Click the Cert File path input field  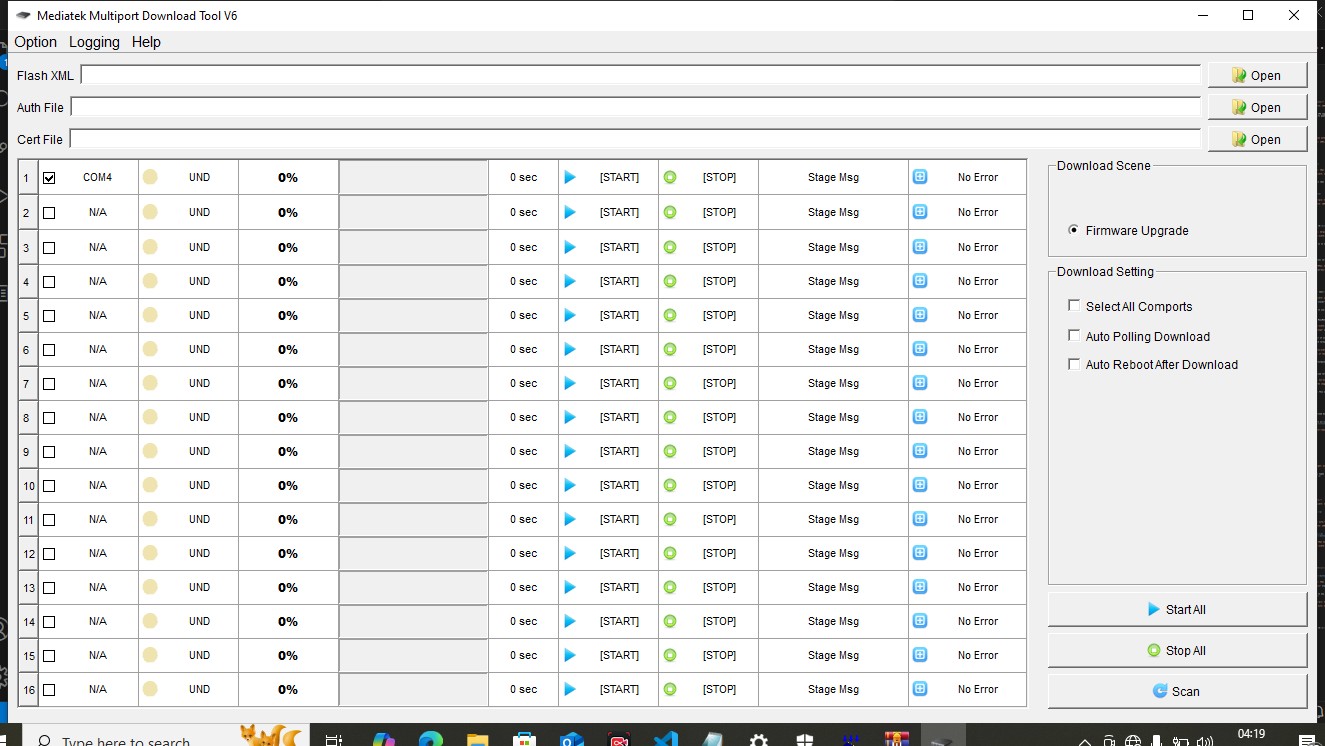point(635,139)
